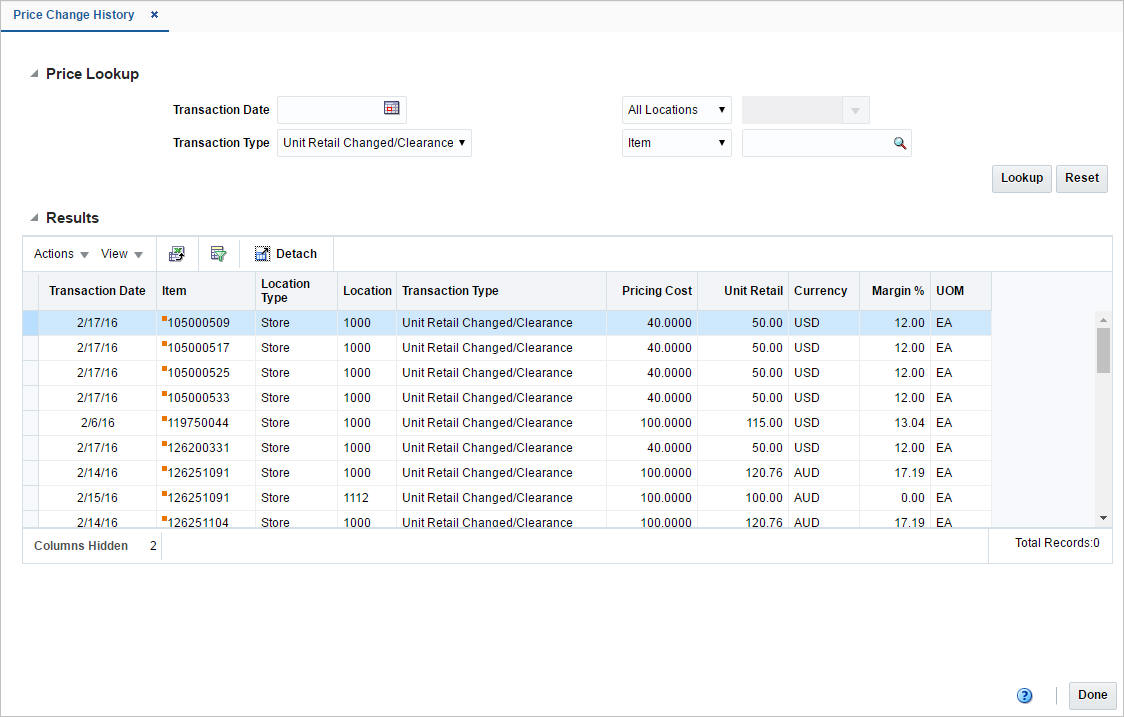
Task: Open the Transaction Date calendar picker
Action: pyautogui.click(x=391, y=108)
